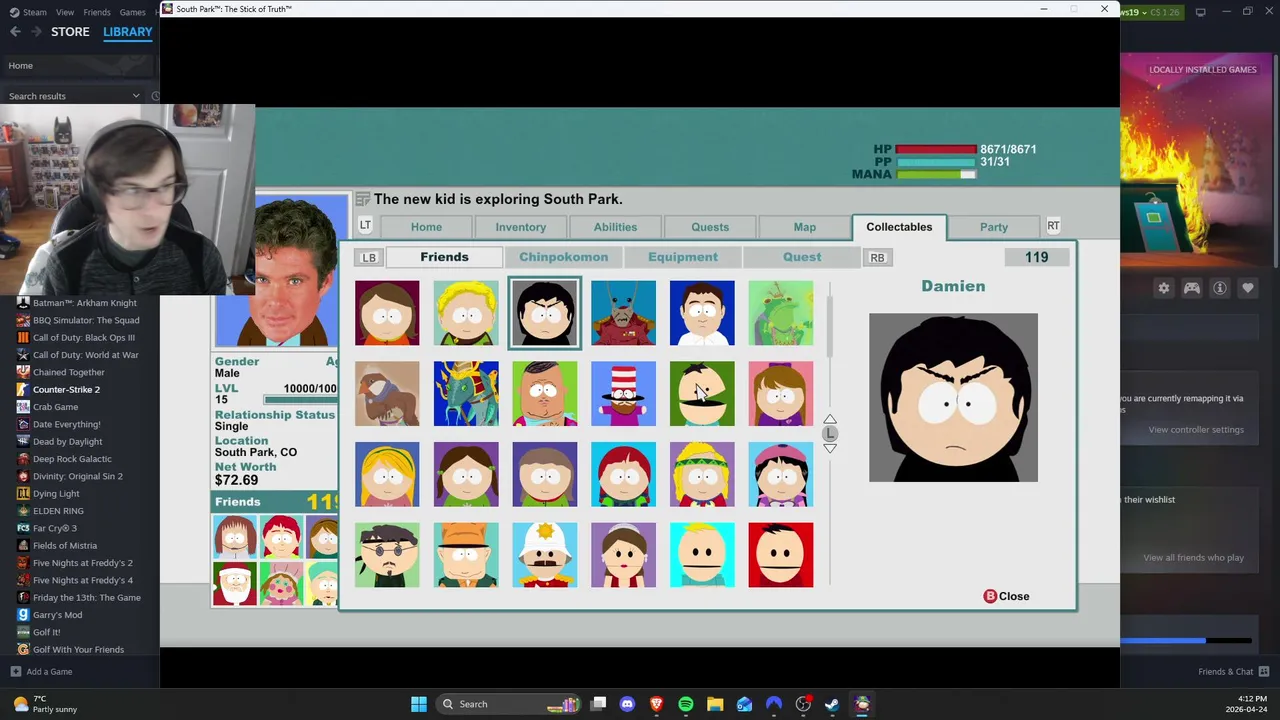Click View controller settings link
Image resolution: width=1280 pixels, height=720 pixels.
coord(1196,430)
